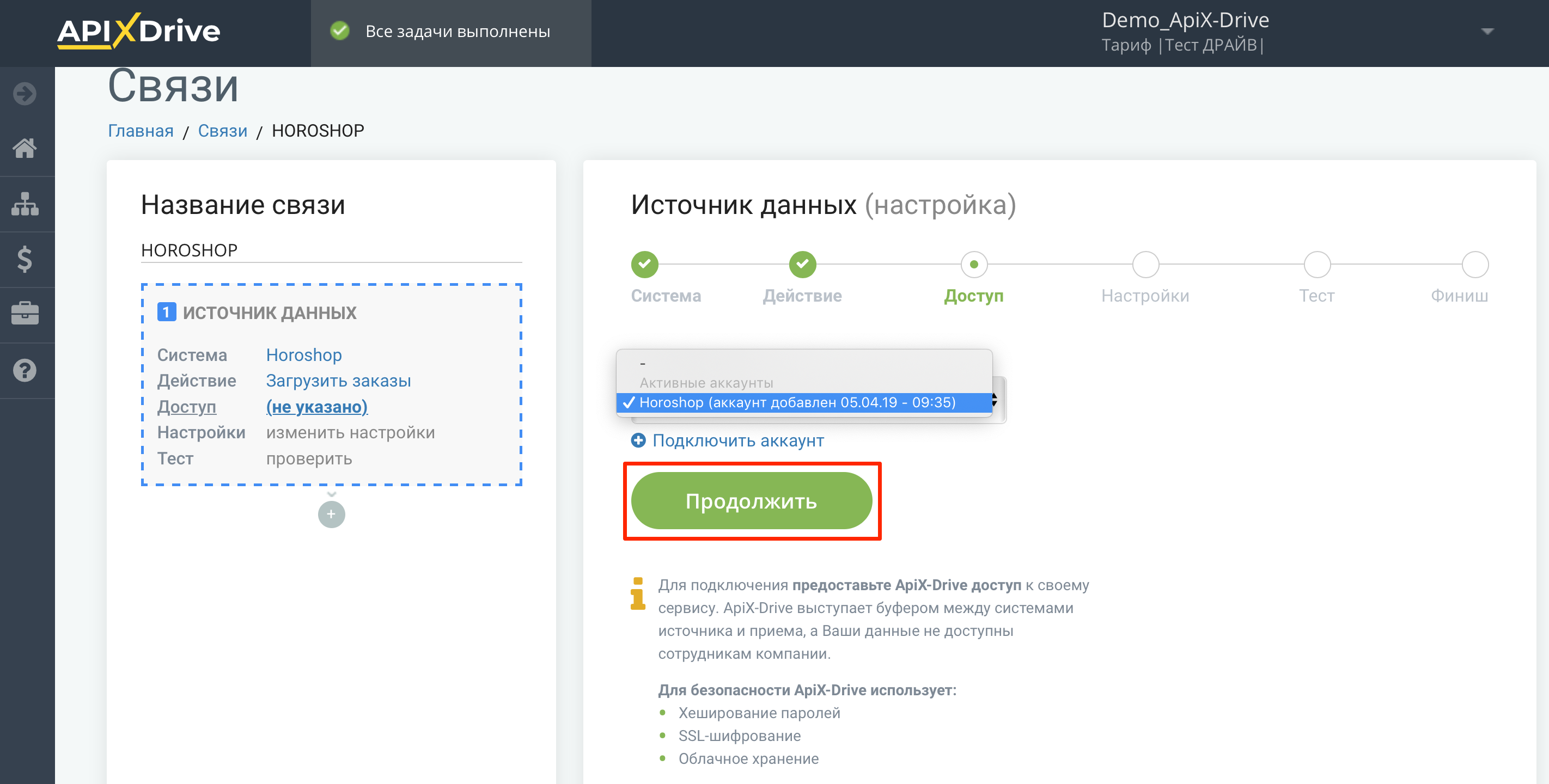The image size is (1549, 784).
Task: Click the yellow info icon
Action: pyautogui.click(x=638, y=594)
